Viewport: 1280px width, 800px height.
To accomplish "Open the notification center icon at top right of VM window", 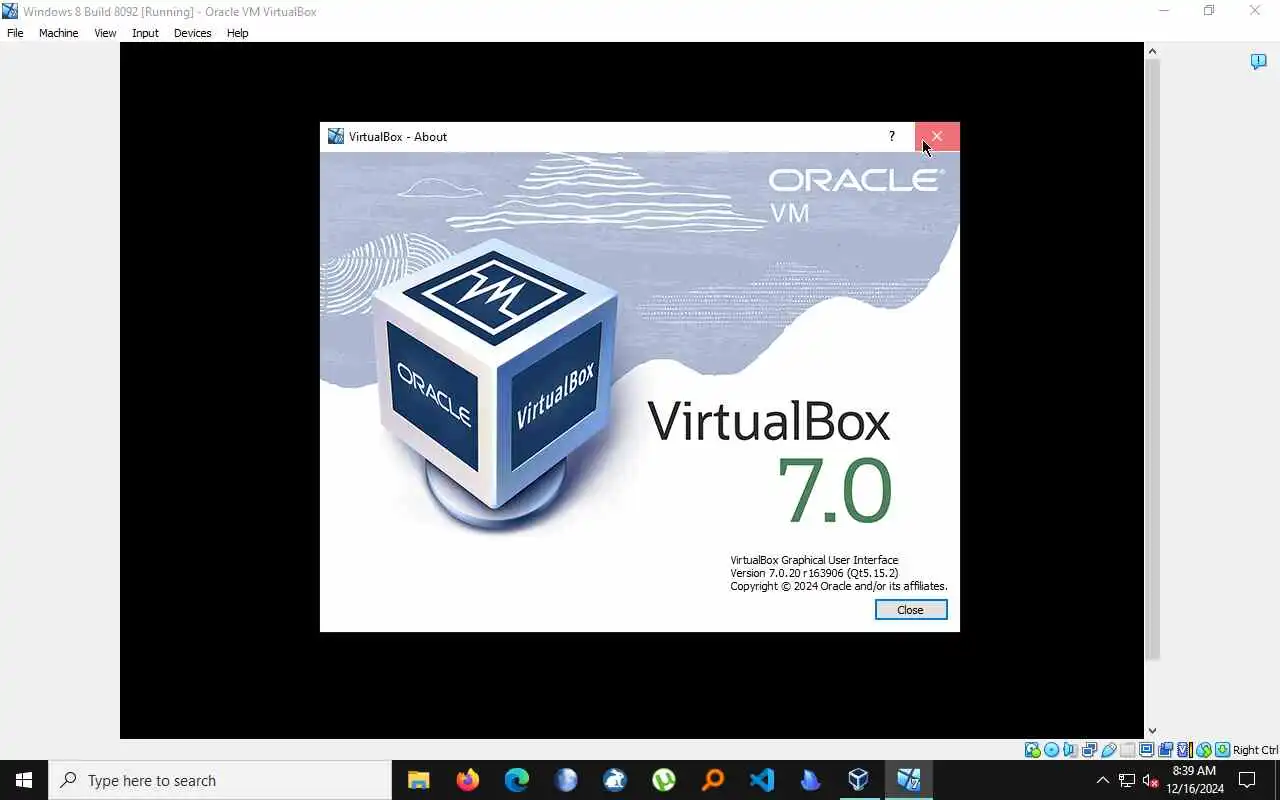I will (x=1258, y=62).
